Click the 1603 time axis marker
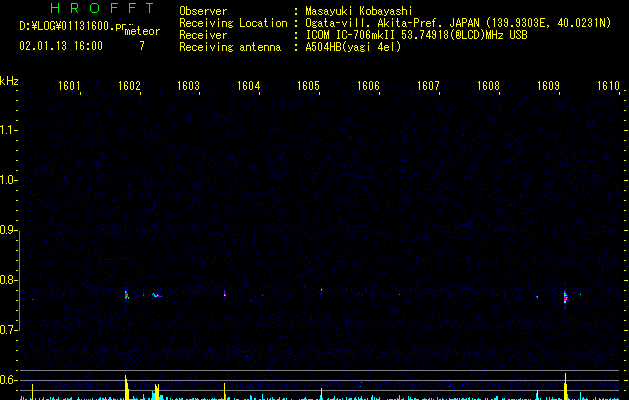This screenshot has height=400, width=629. [189, 86]
